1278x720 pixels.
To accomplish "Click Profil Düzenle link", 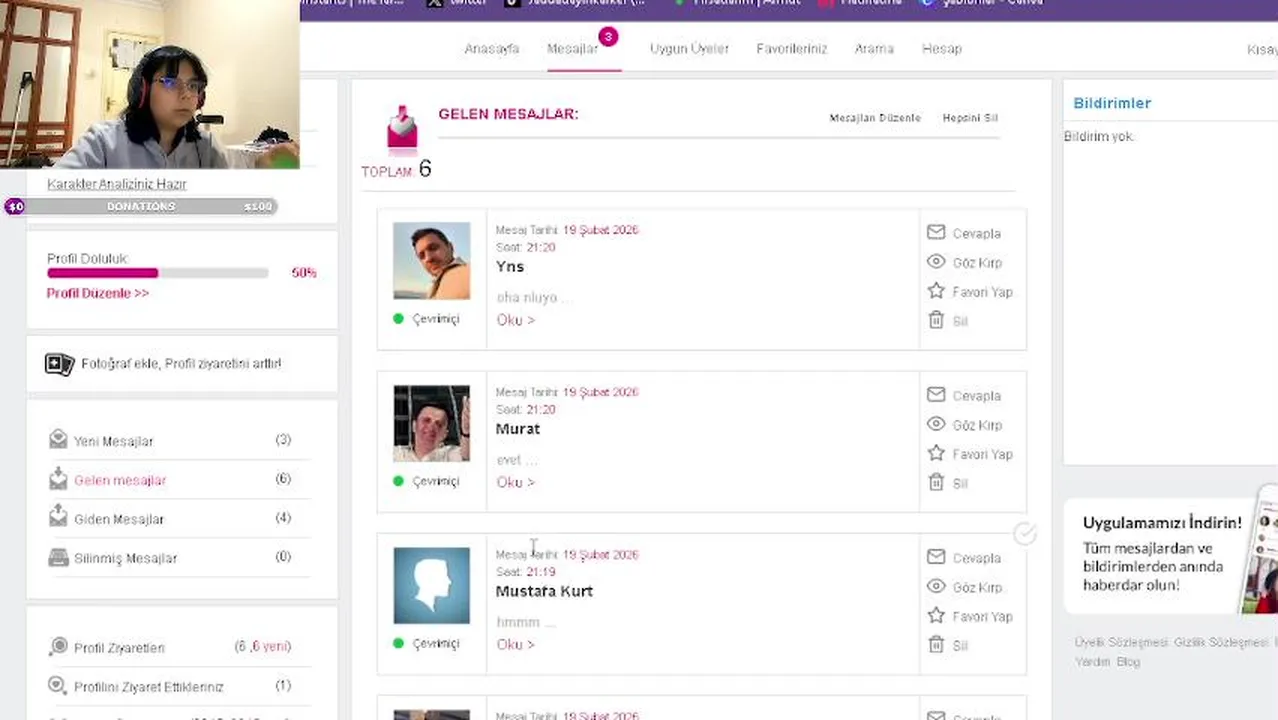I will click(x=98, y=293).
